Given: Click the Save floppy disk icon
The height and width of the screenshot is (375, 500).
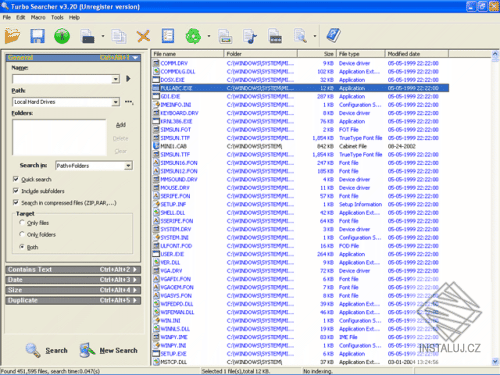Looking at the screenshot, I should [x=37, y=36].
